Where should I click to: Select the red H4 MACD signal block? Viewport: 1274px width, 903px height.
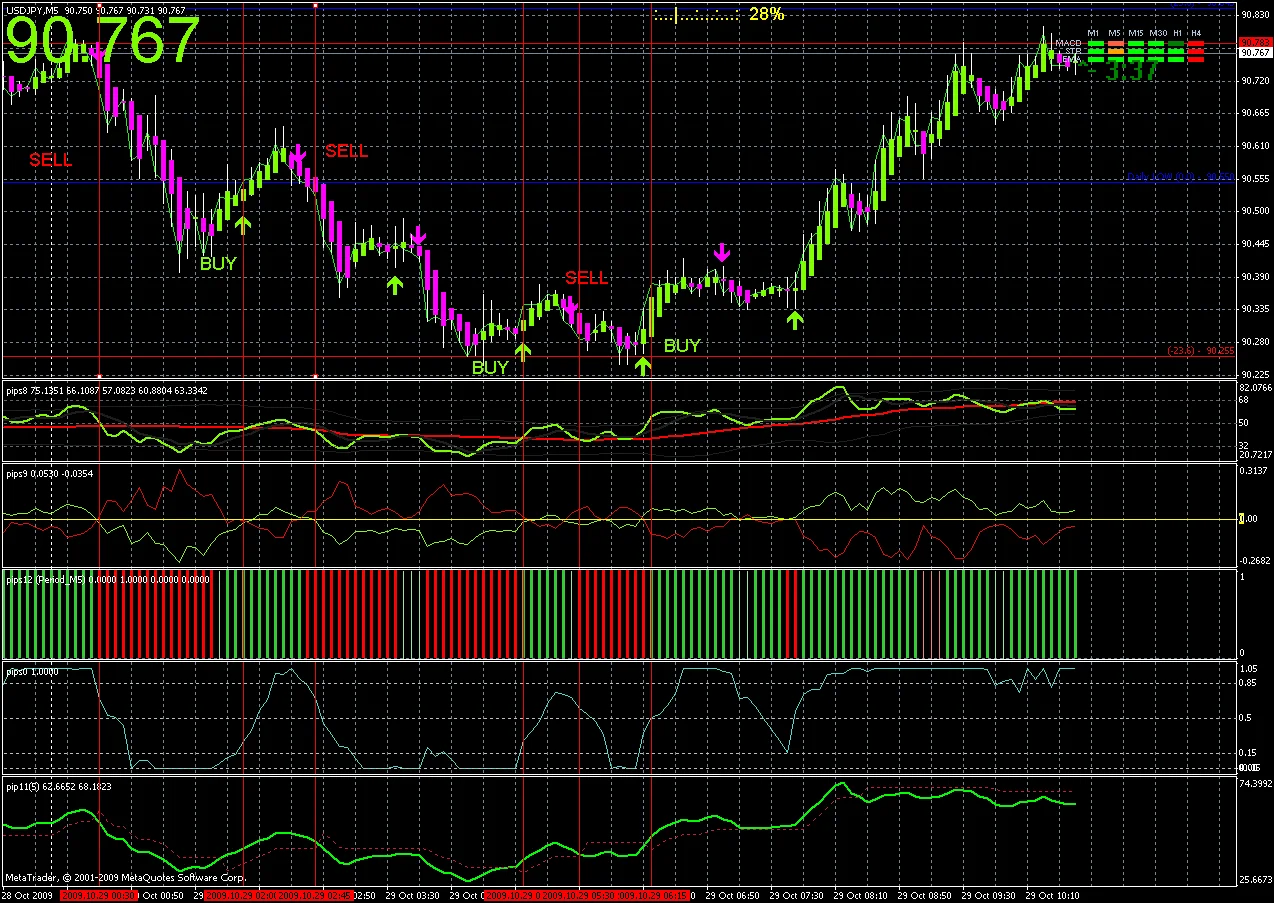[x=1196, y=43]
